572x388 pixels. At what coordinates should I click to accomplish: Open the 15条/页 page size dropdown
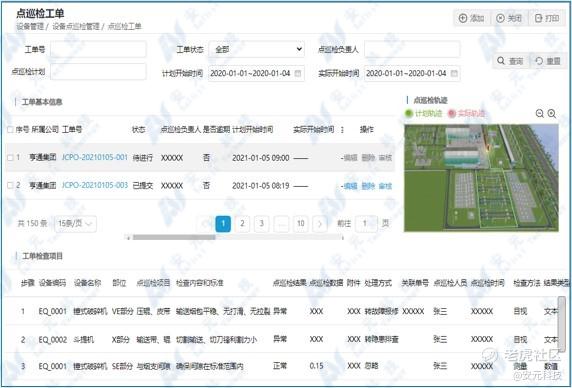click(x=76, y=224)
